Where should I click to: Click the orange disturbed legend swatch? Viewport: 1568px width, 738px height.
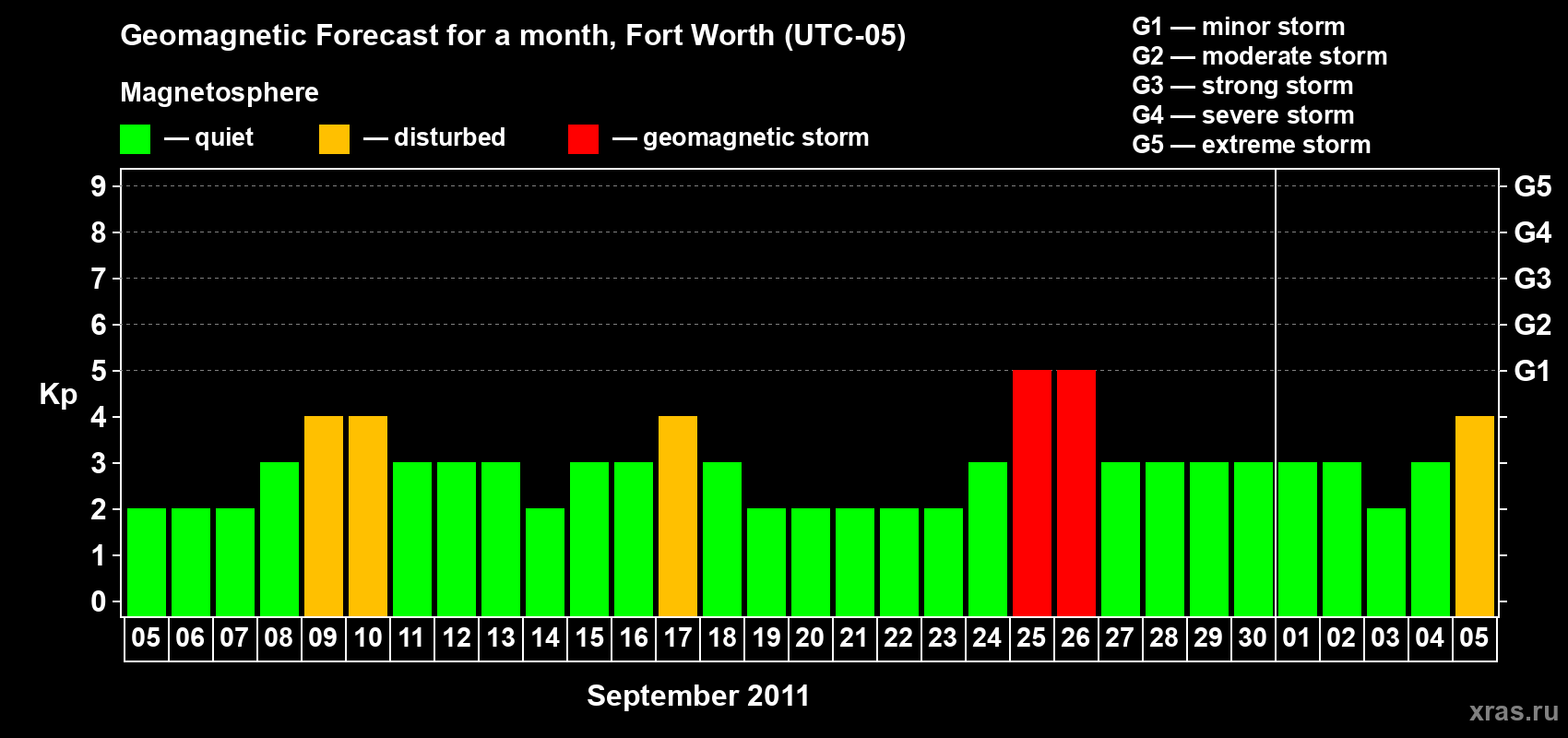[334, 139]
